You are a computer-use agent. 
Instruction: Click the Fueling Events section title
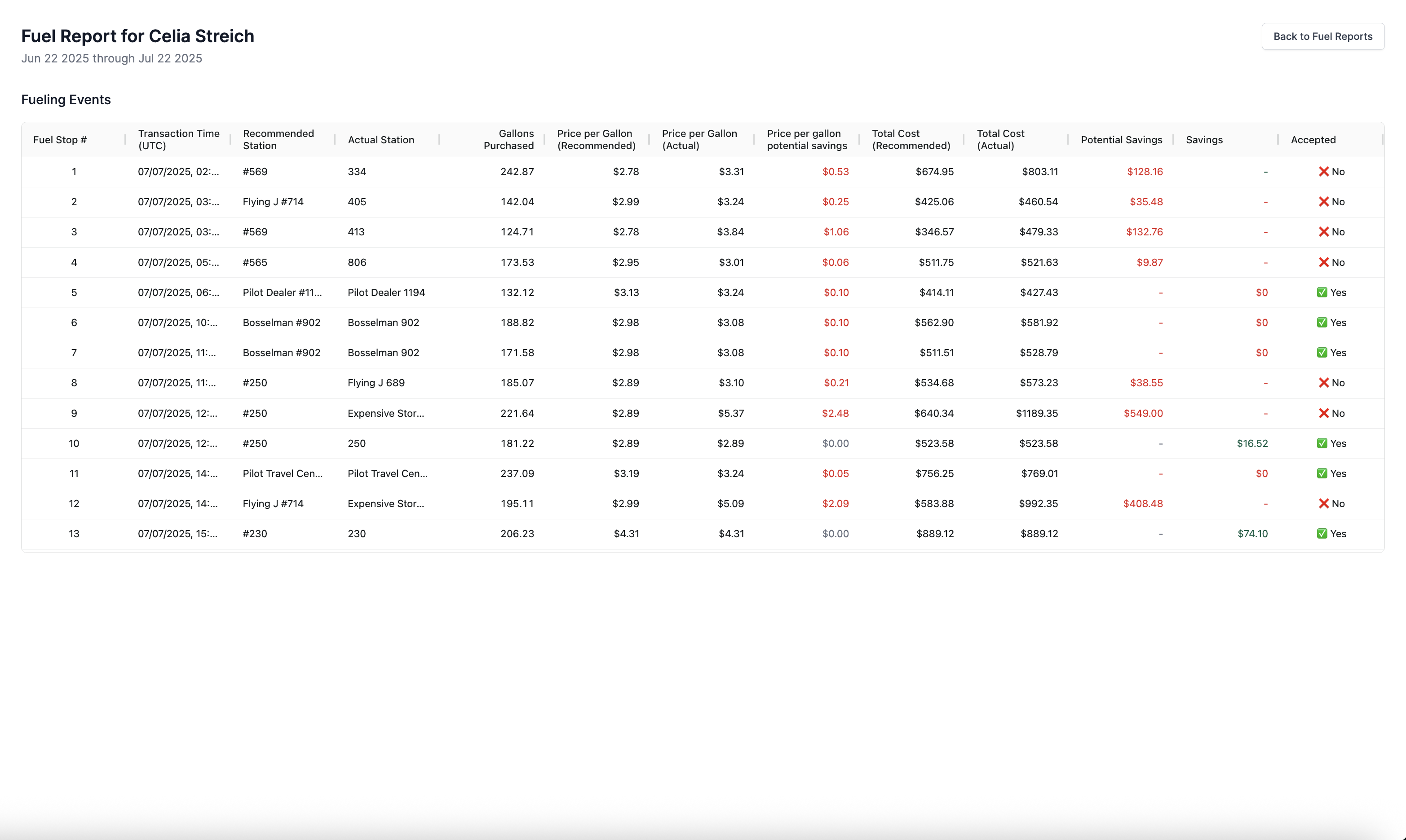pyautogui.click(x=66, y=100)
